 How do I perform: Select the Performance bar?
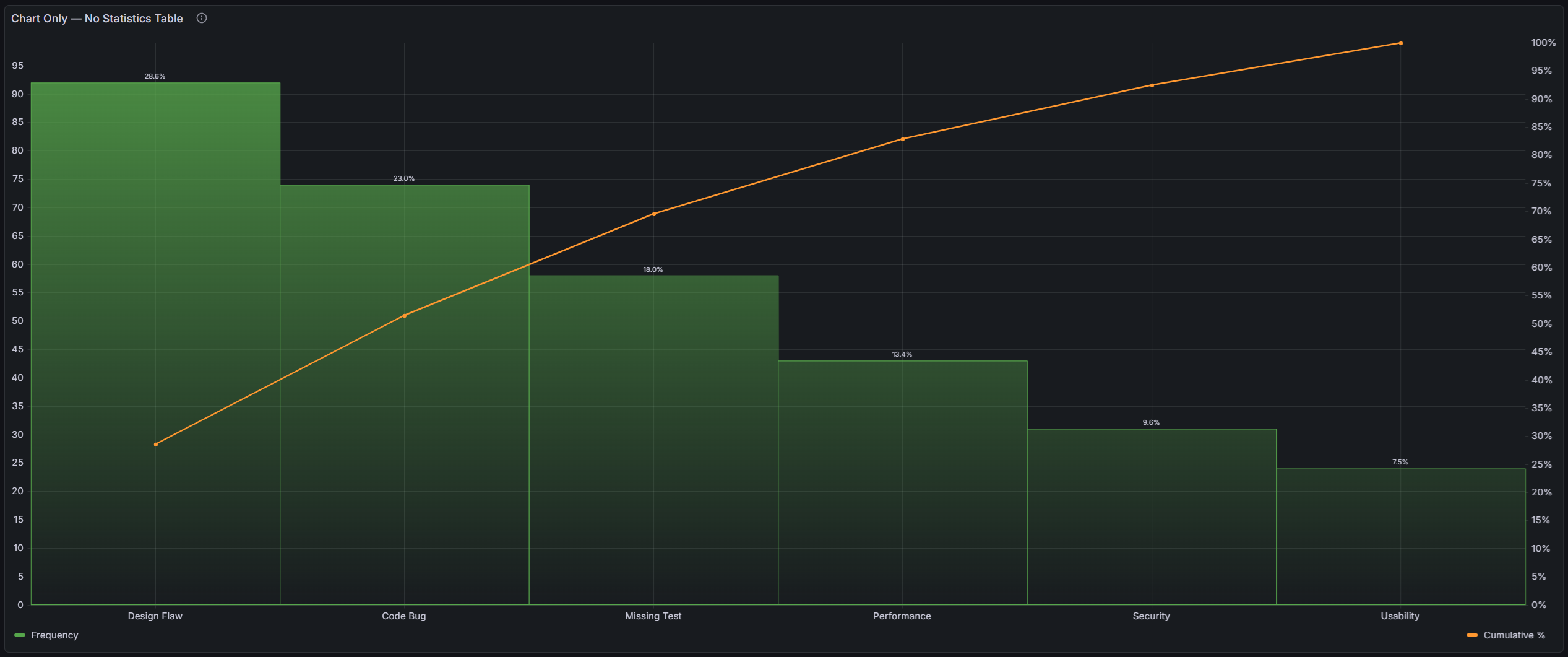coord(903,483)
